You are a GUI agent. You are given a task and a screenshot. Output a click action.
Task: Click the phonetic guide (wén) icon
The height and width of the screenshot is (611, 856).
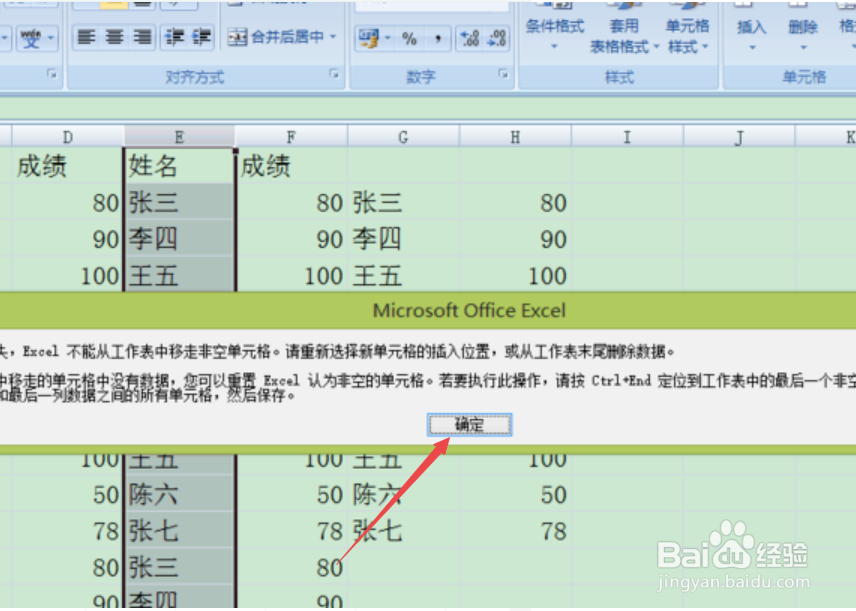tap(31, 38)
